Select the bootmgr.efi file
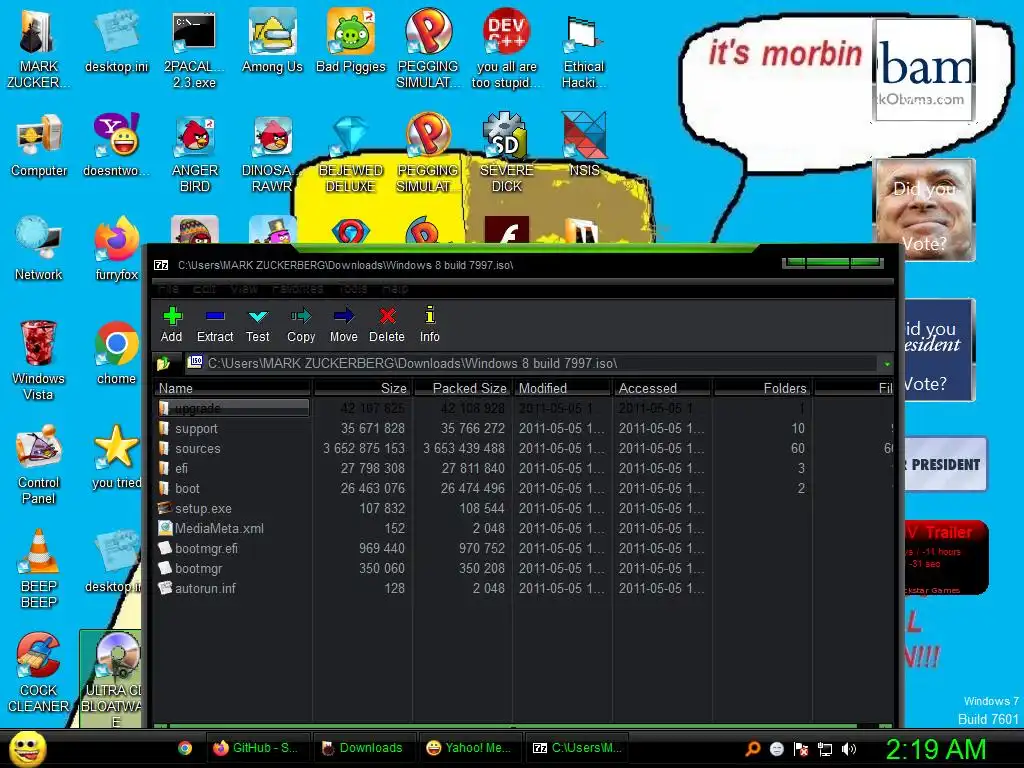This screenshot has width=1024, height=768. (206, 549)
